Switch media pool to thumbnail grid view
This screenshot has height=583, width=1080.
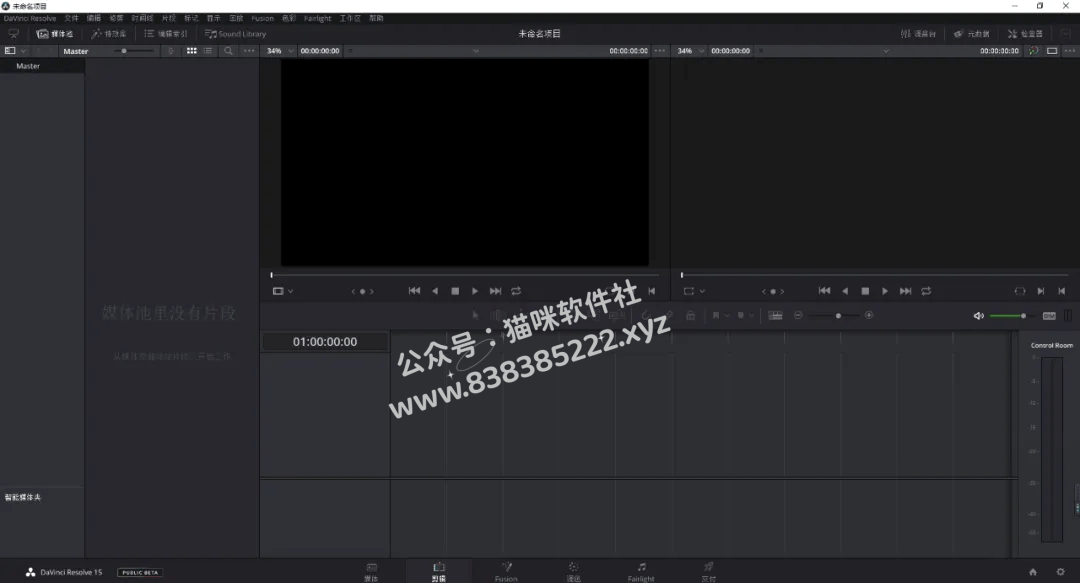(x=191, y=51)
